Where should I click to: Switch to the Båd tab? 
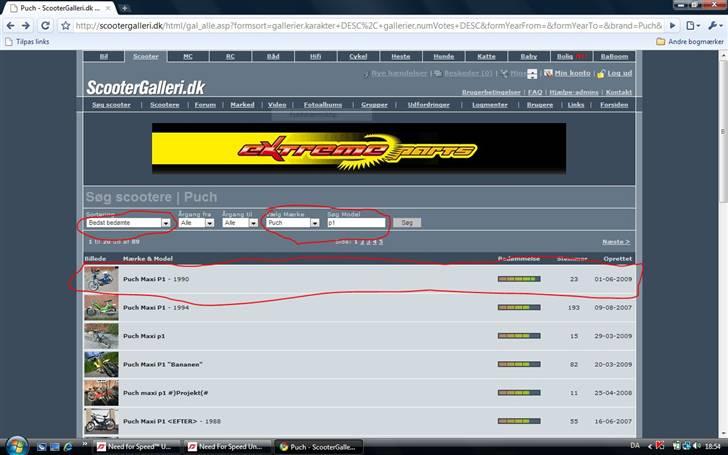(273, 57)
